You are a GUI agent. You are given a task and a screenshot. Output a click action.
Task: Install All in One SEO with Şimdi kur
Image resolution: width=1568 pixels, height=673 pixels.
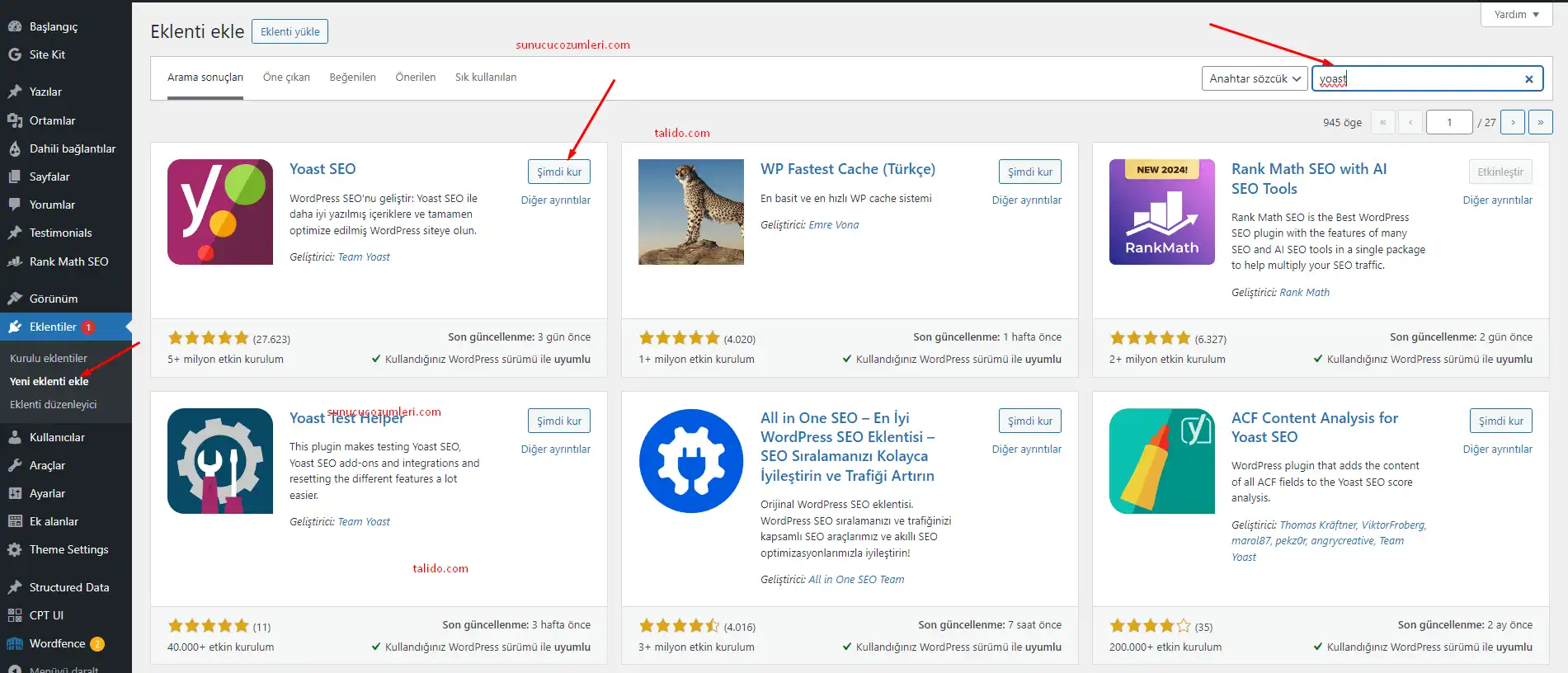tap(1030, 421)
